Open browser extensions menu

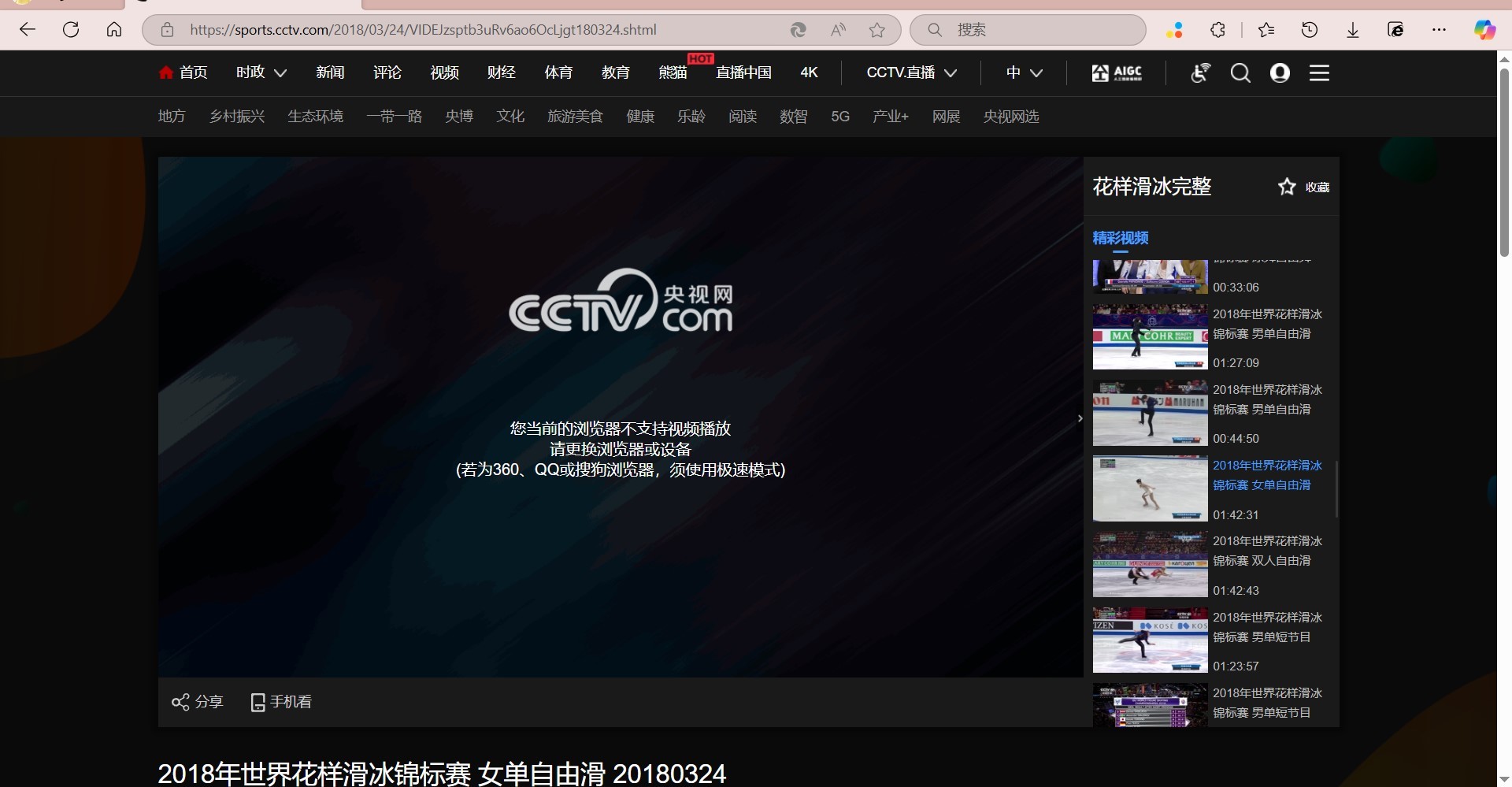pyautogui.click(x=1217, y=30)
